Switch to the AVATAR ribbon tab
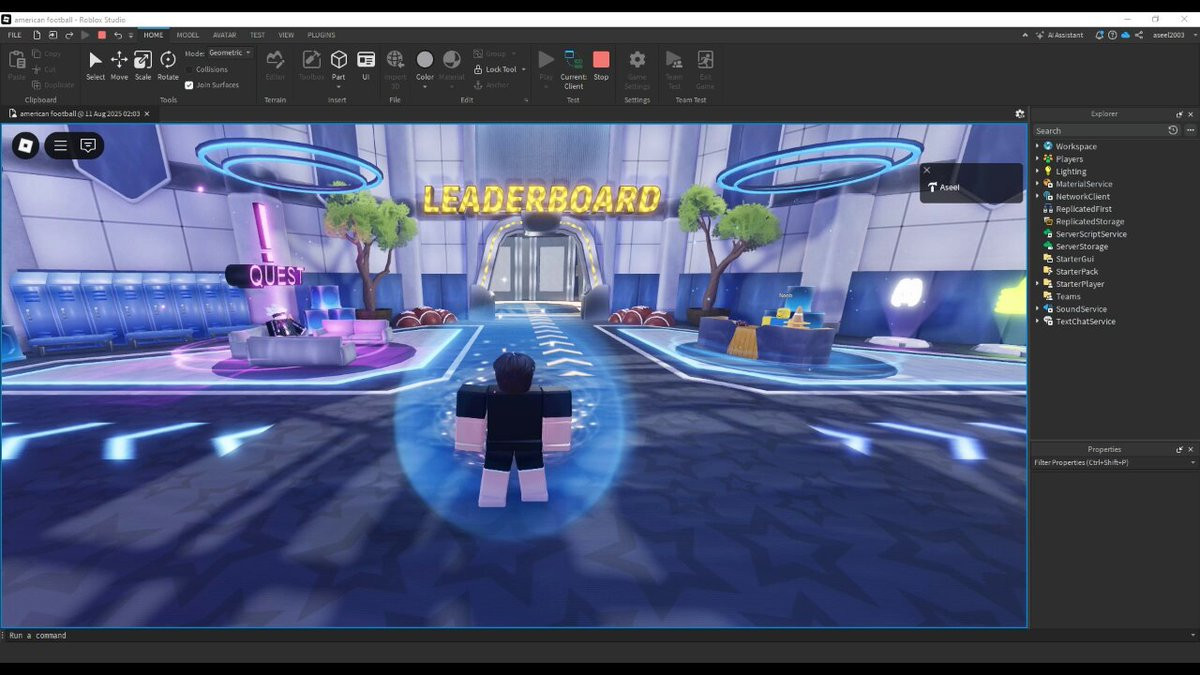The width and height of the screenshot is (1200, 675). pyautogui.click(x=224, y=35)
